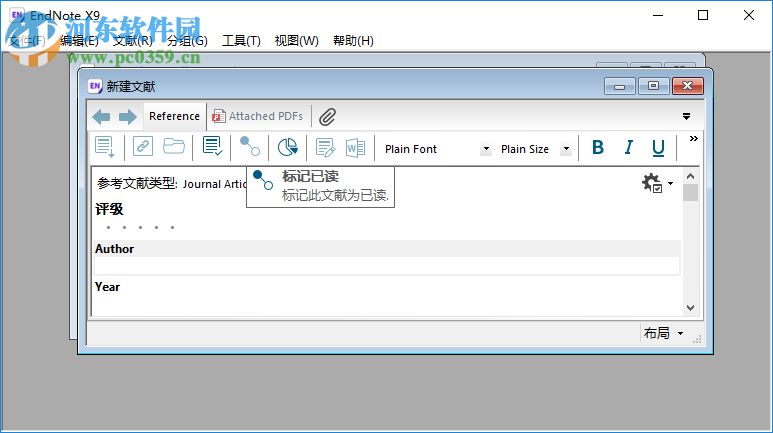Viewport: 773px width, 433px height.
Task: Maximize the EndNote X9 main window
Action: (x=703, y=15)
